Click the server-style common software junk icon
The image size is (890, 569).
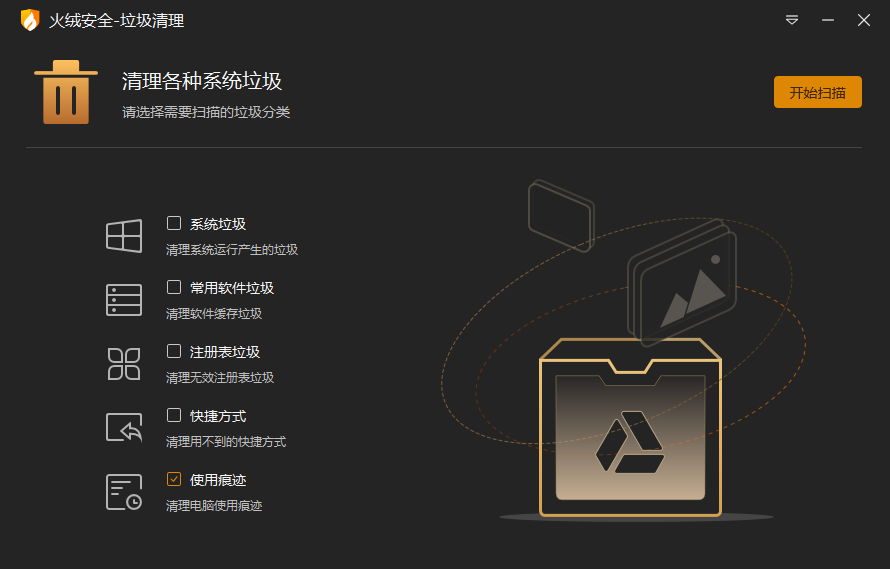click(x=124, y=300)
